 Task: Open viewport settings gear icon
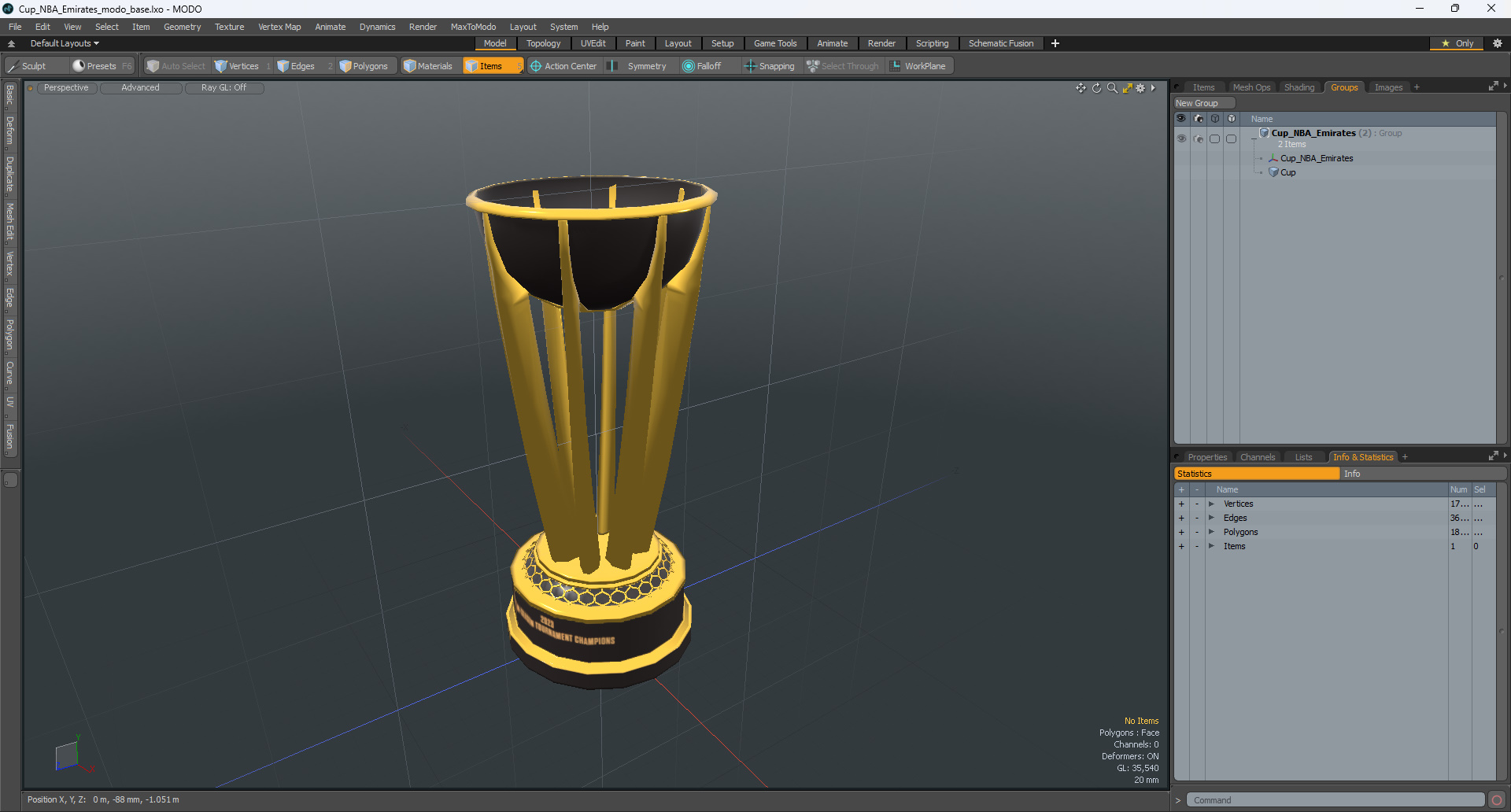coord(1140,88)
